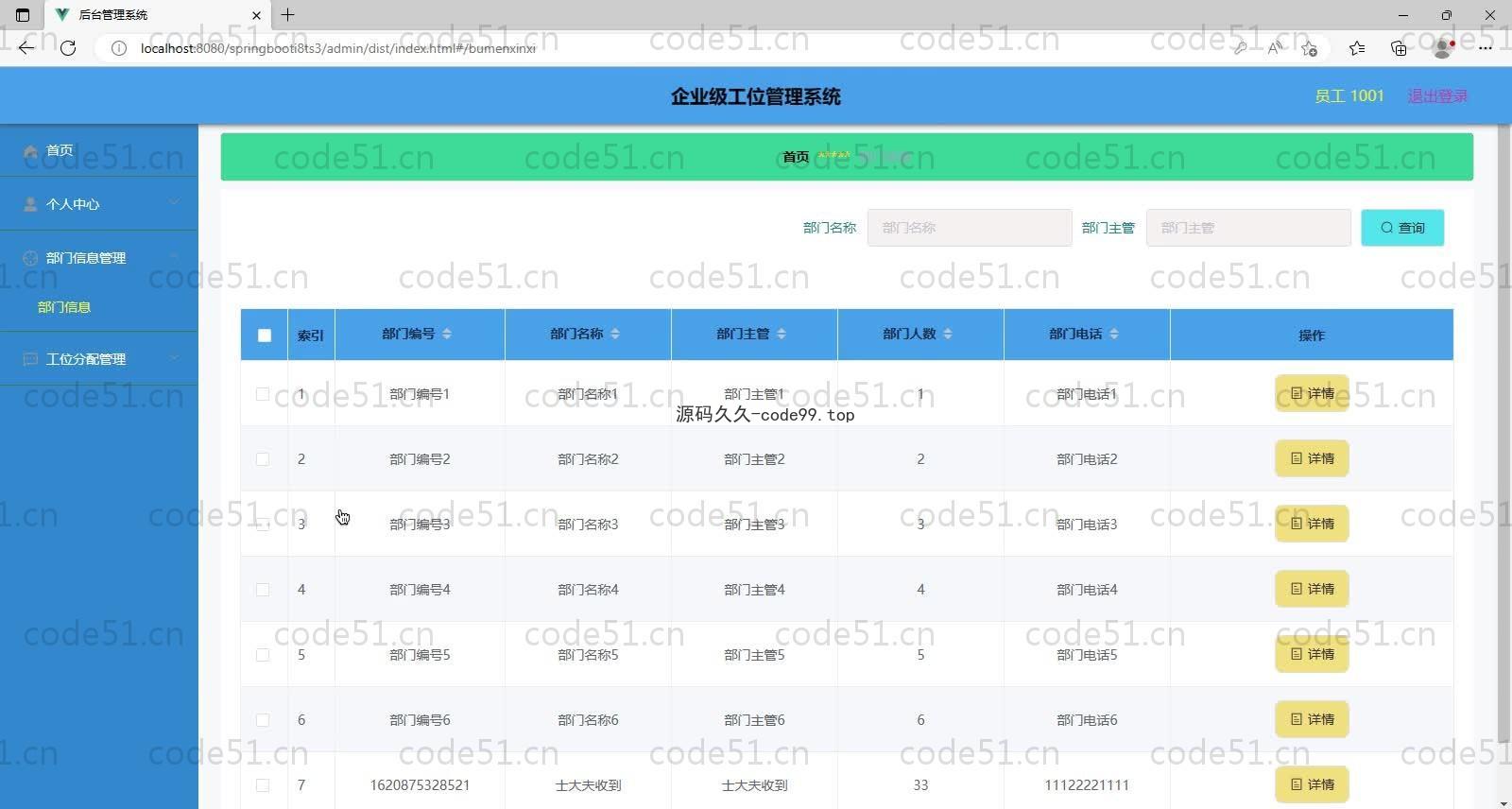Screen dimensions: 1512x809
Task: Check the row 4 checkbox
Action: 263,590
